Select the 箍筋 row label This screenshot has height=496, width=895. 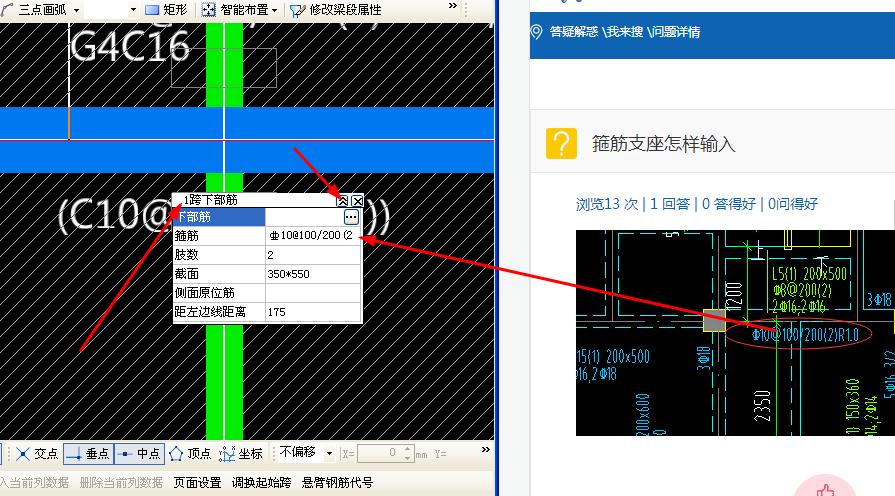(x=219, y=235)
